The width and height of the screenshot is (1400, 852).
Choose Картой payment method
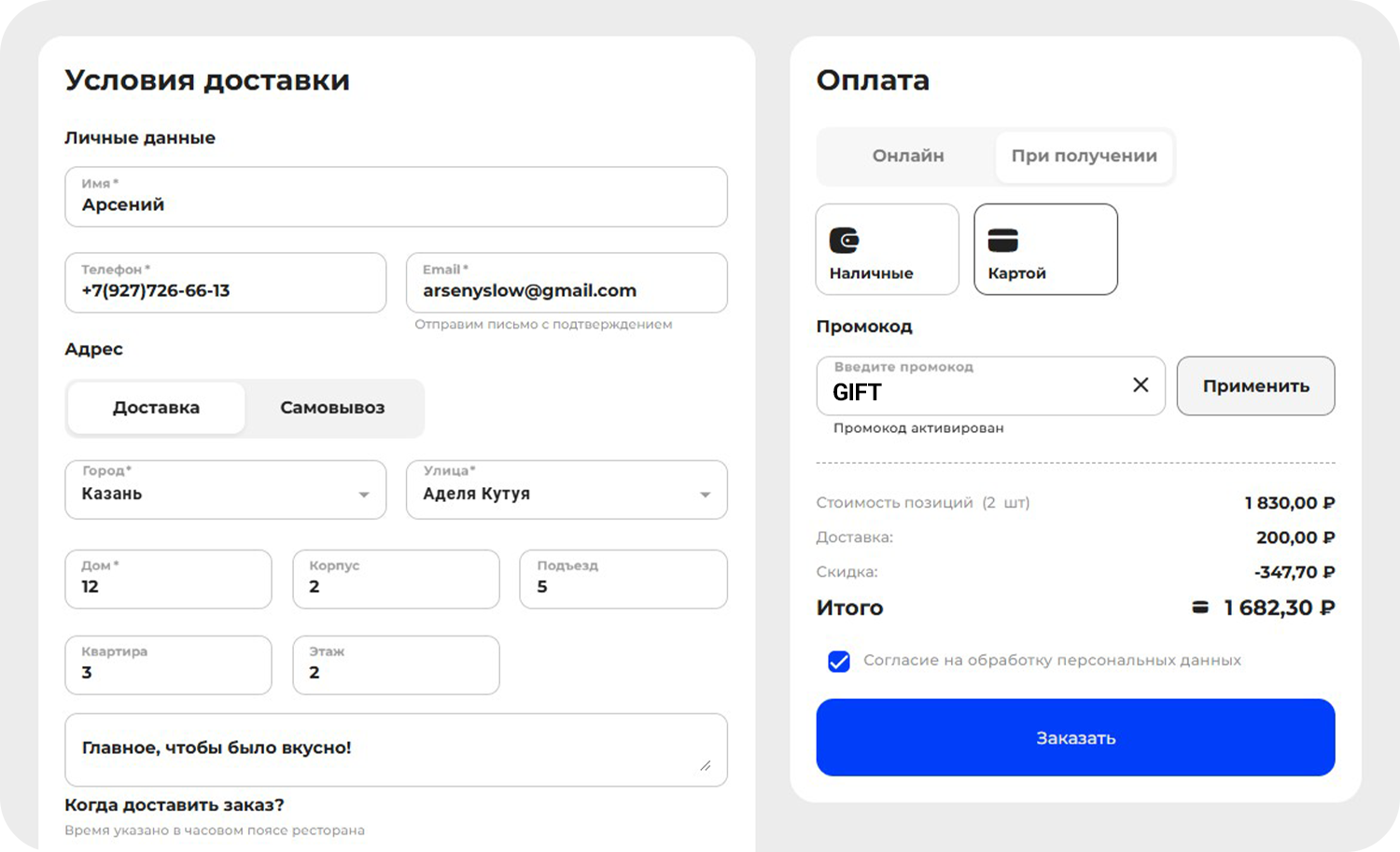pyautogui.click(x=1044, y=249)
